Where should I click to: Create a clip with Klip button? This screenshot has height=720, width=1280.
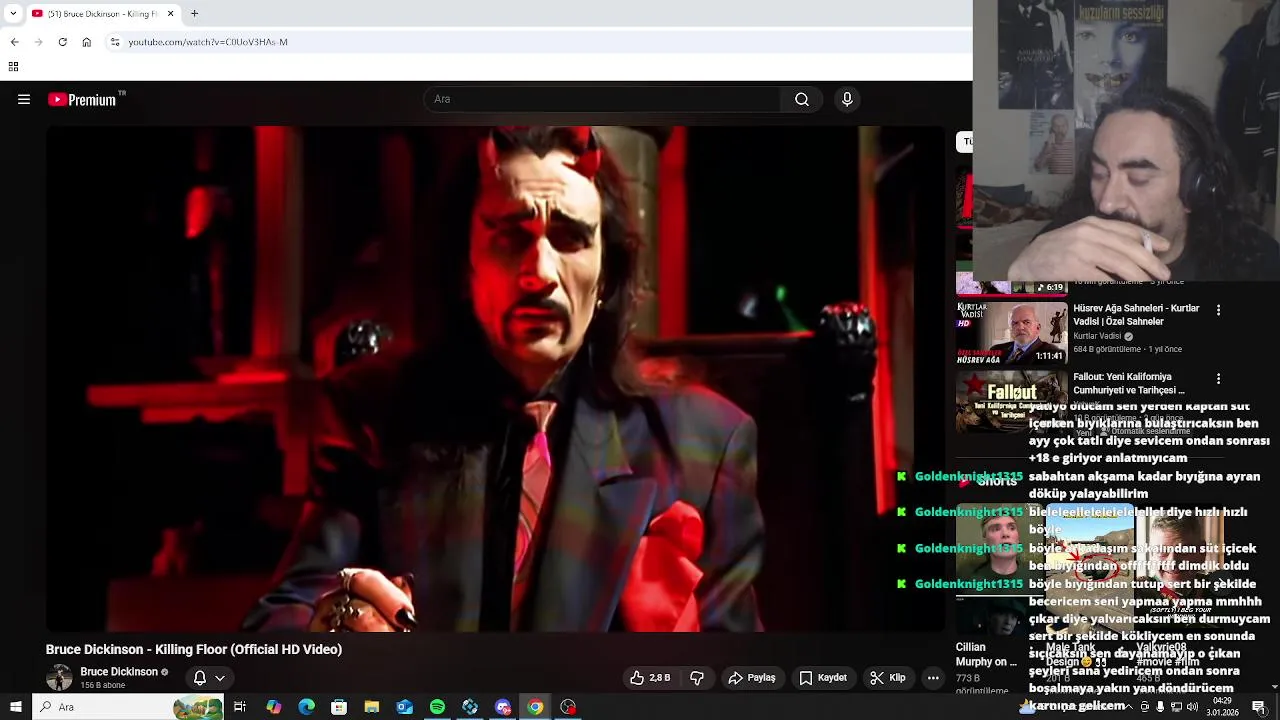(888, 678)
